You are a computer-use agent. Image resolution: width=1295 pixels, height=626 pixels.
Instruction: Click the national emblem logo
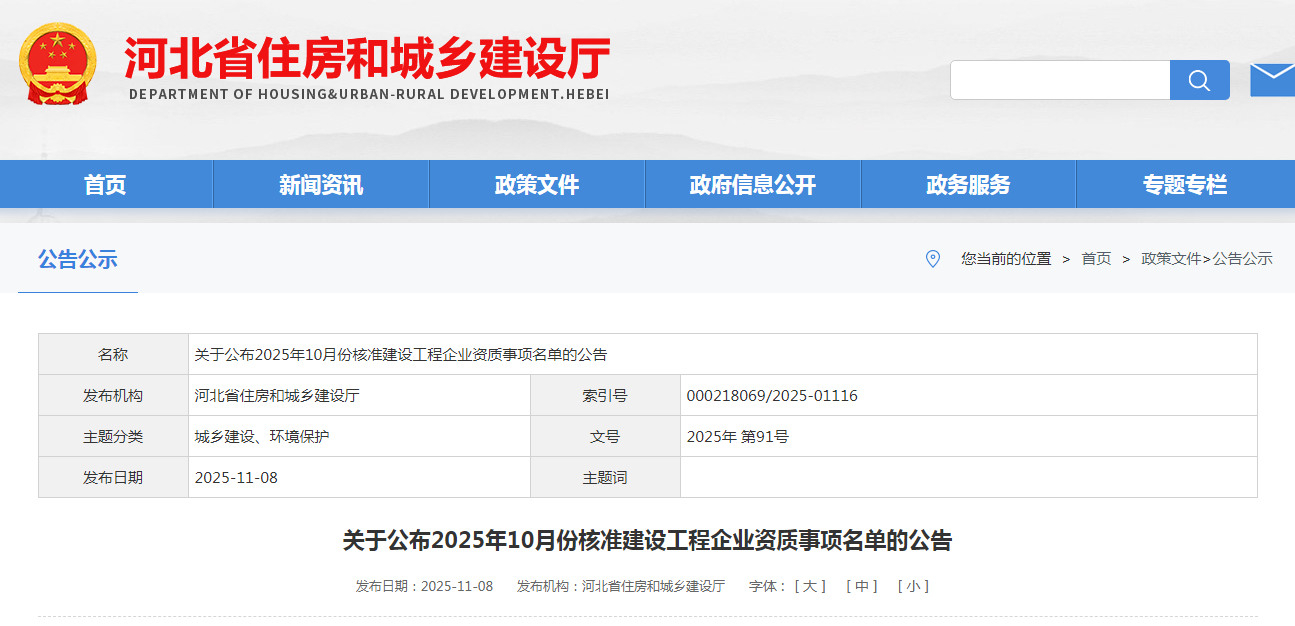[x=58, y=64]
